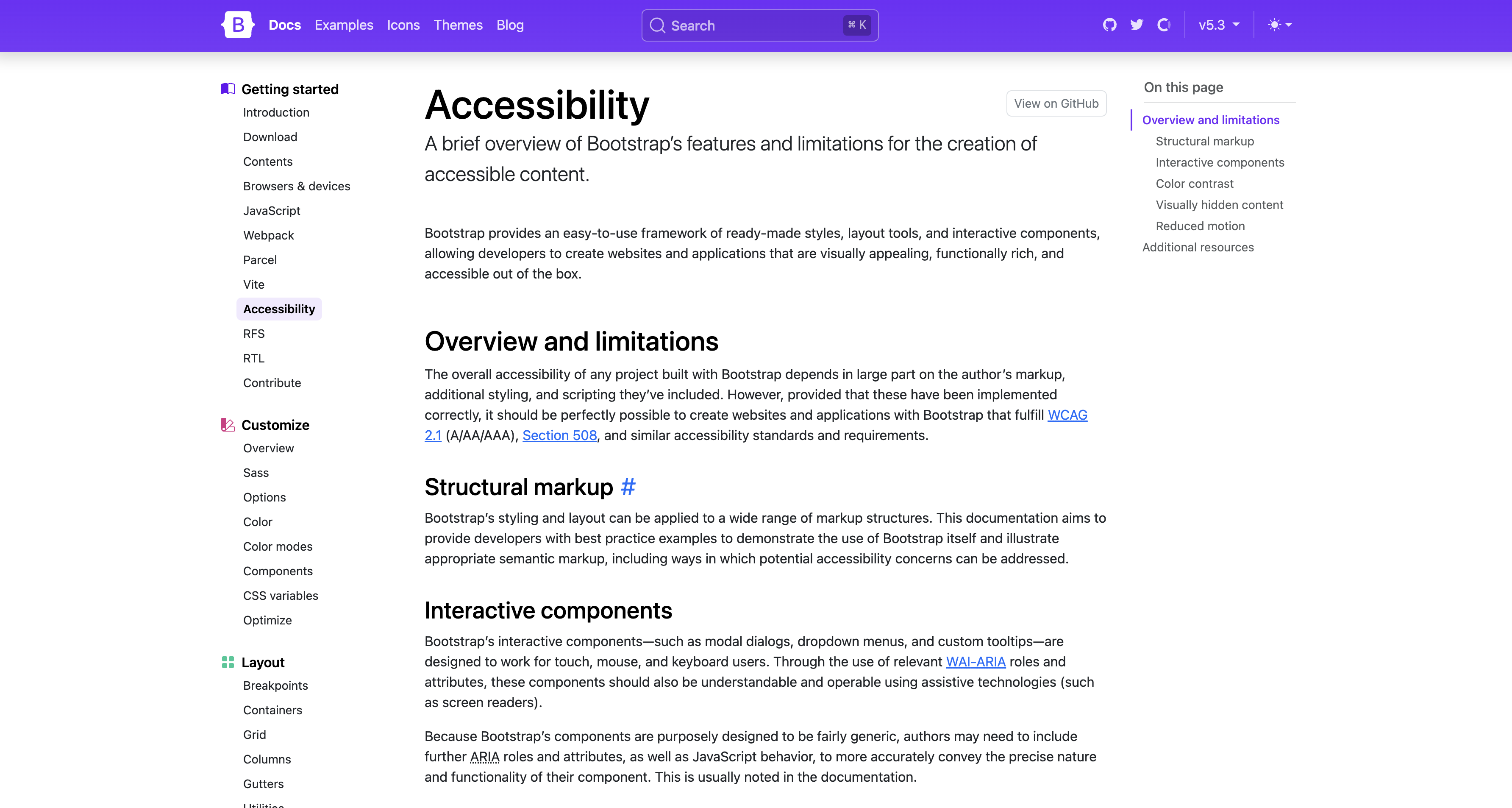Open Components in the sidebar
Image resolution: width=1512 pixels, height=808 pixels.
[x=278, y=571]
